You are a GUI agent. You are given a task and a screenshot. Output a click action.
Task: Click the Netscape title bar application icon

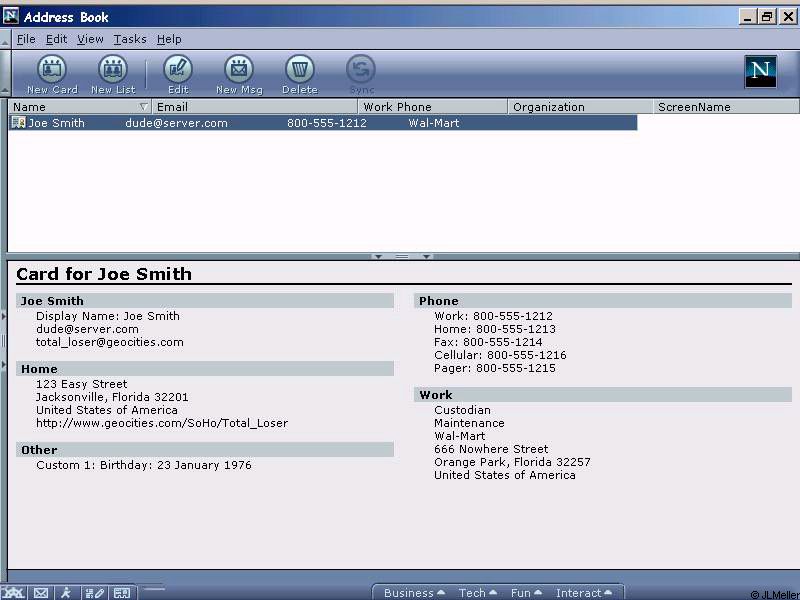pos(11,16)
